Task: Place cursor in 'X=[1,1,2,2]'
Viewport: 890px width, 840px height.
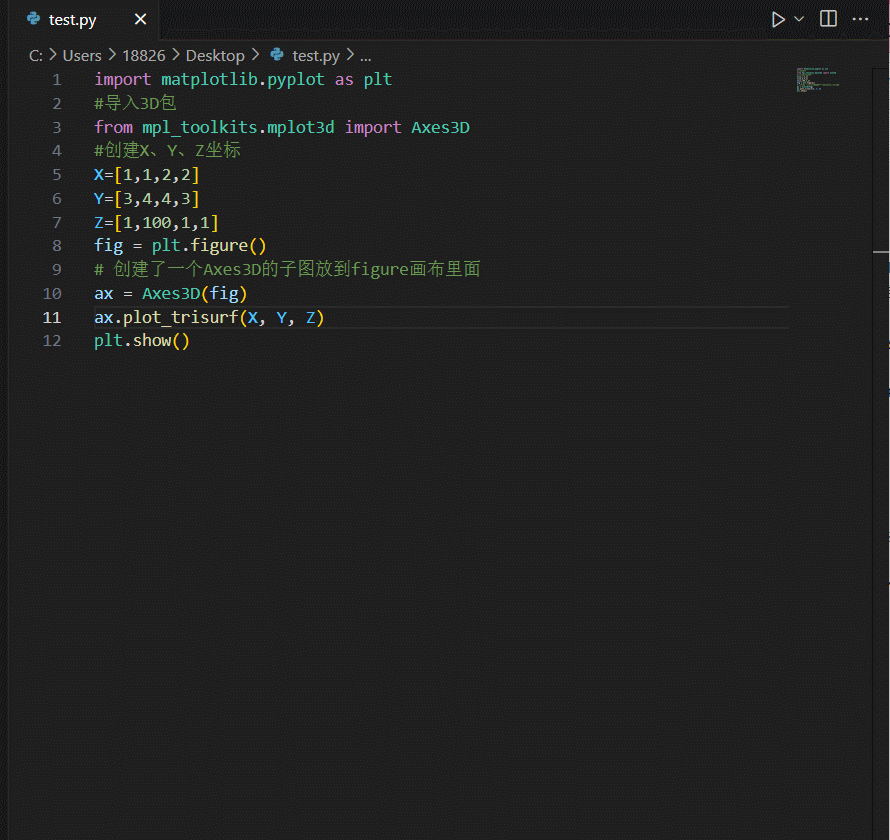Action: [146, 175]
